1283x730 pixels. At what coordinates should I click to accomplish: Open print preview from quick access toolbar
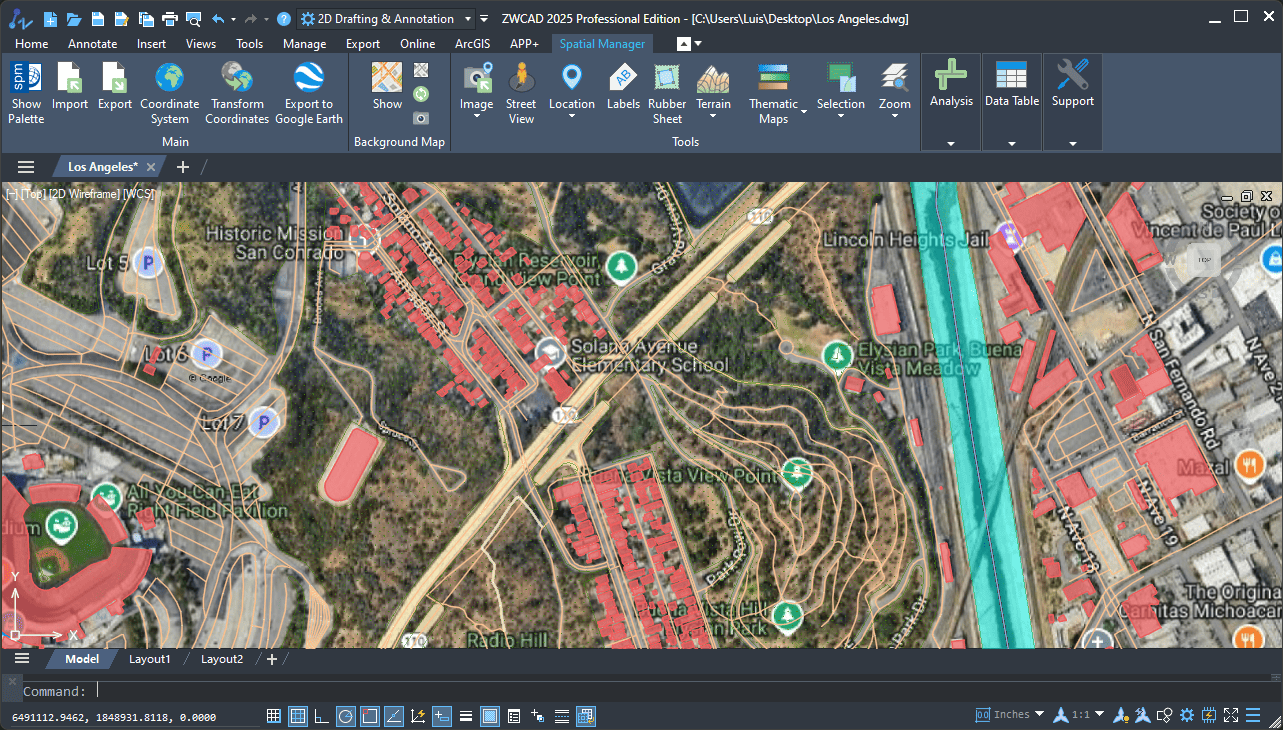pyautogui.click(x=193, y=18)
